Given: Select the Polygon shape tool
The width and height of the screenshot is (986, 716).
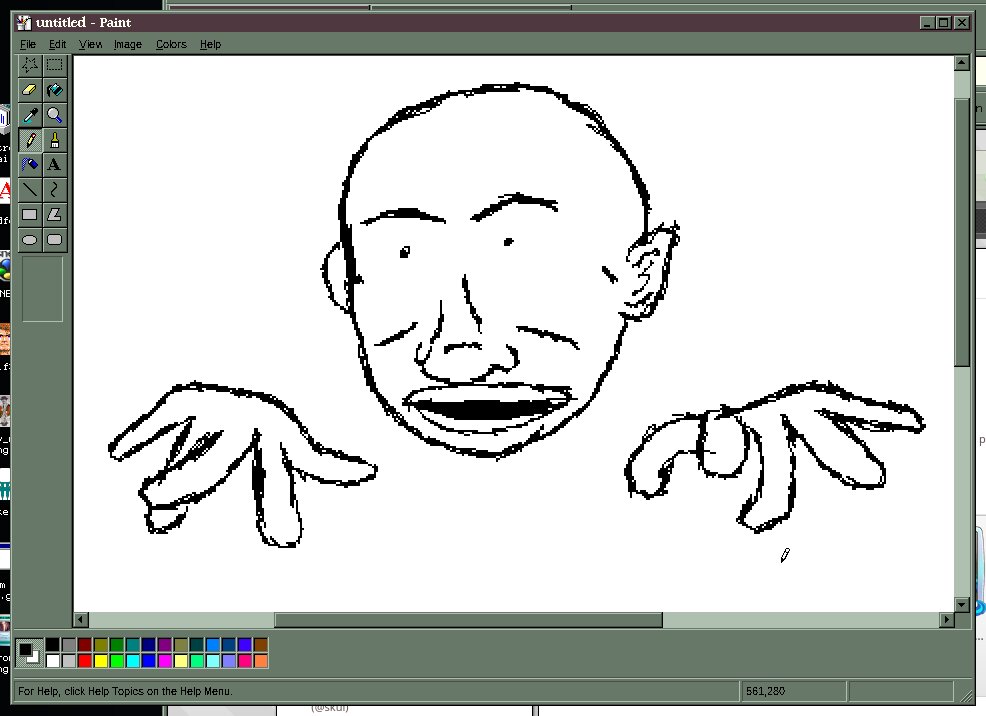Looking at the screenshot, I should (55, 214).
